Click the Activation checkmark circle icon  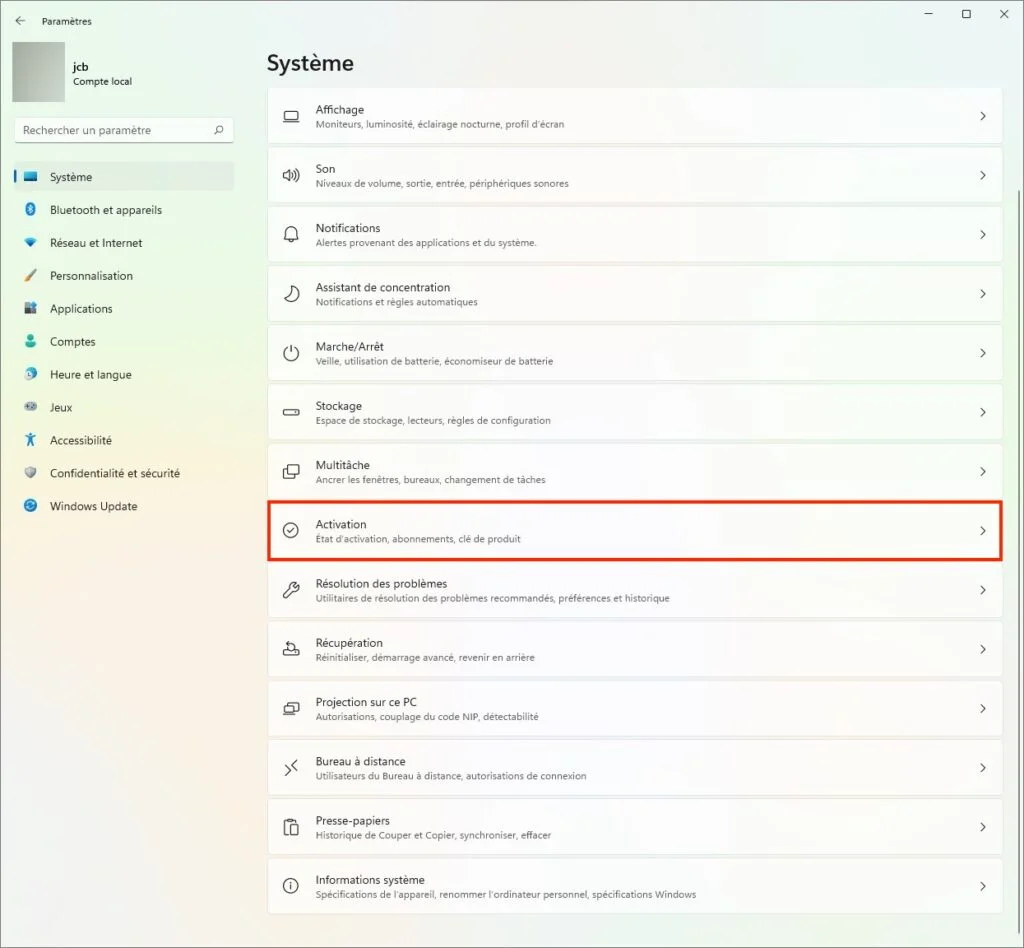[291, 530]
